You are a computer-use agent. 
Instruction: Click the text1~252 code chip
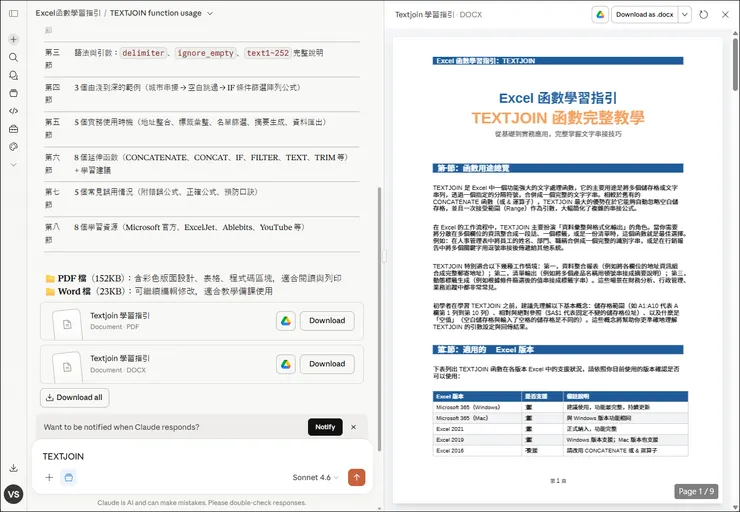(x=268, y=53)
